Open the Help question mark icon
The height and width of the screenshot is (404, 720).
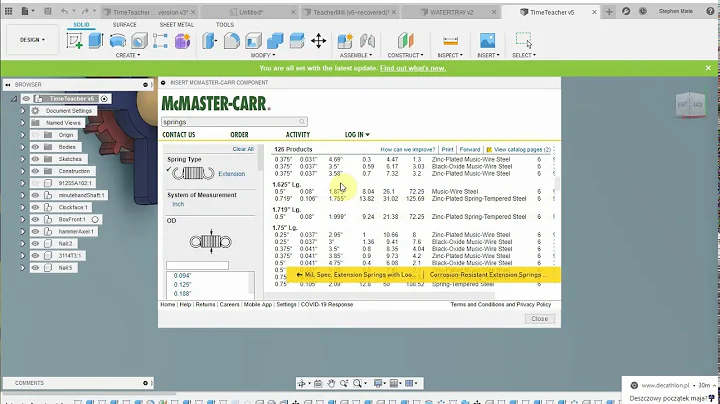(x=710, y=11)
